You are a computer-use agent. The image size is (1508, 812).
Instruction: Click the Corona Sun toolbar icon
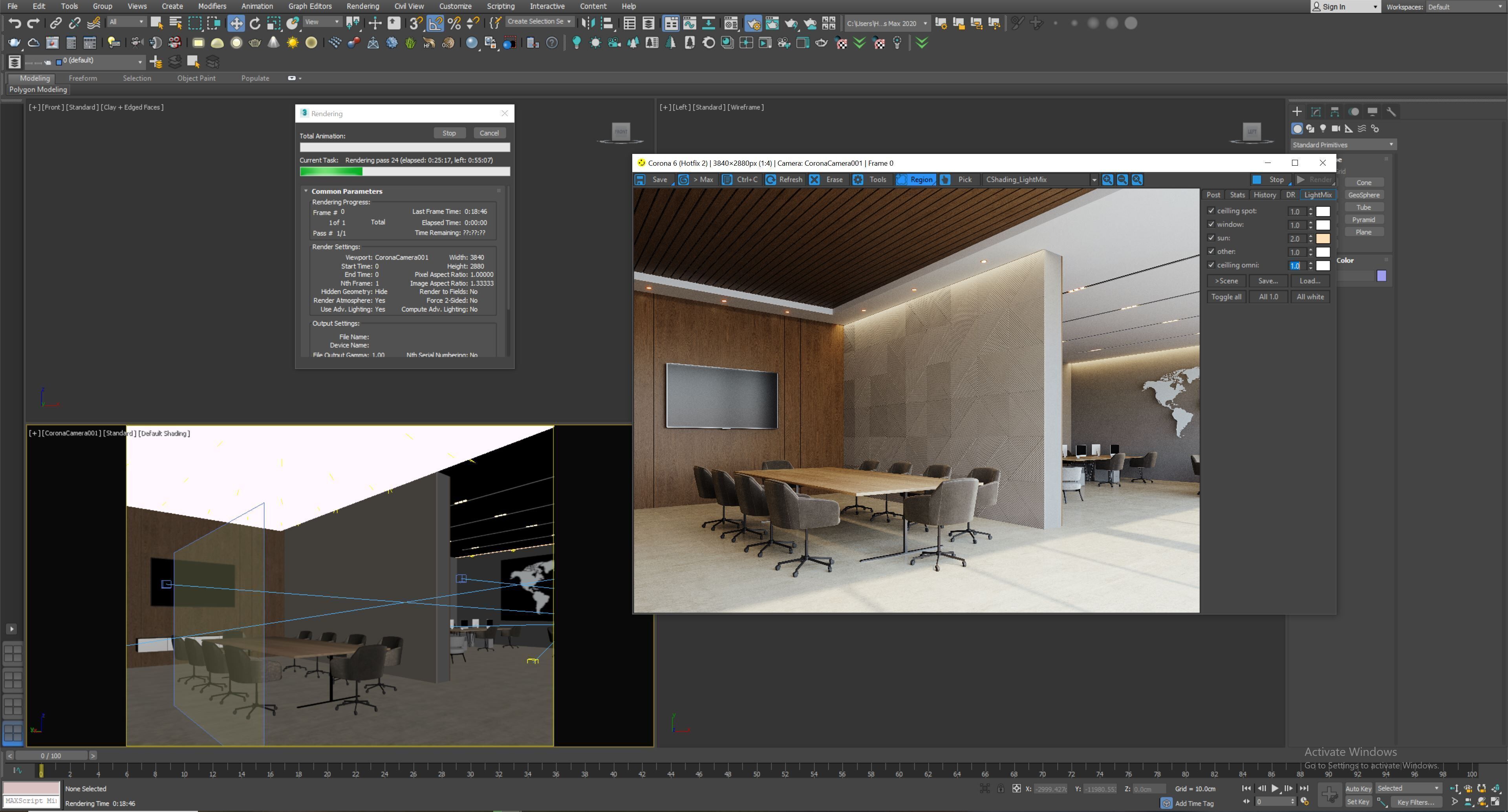[595, 43]
